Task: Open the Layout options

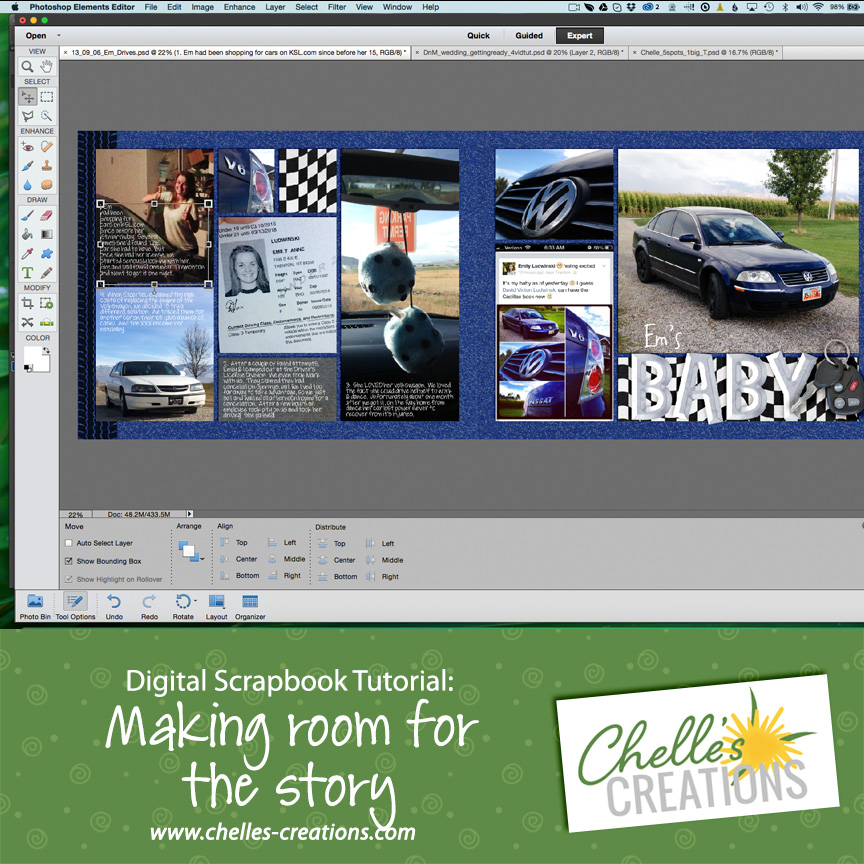Action: (217, 606)
